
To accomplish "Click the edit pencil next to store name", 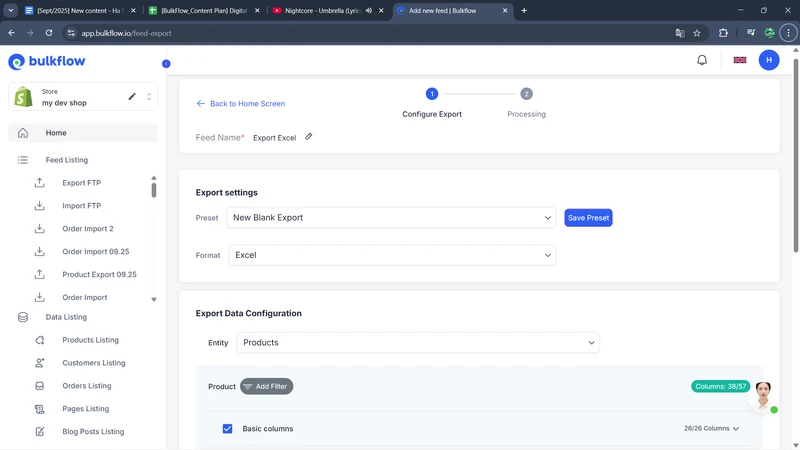I will coord(132,97).
